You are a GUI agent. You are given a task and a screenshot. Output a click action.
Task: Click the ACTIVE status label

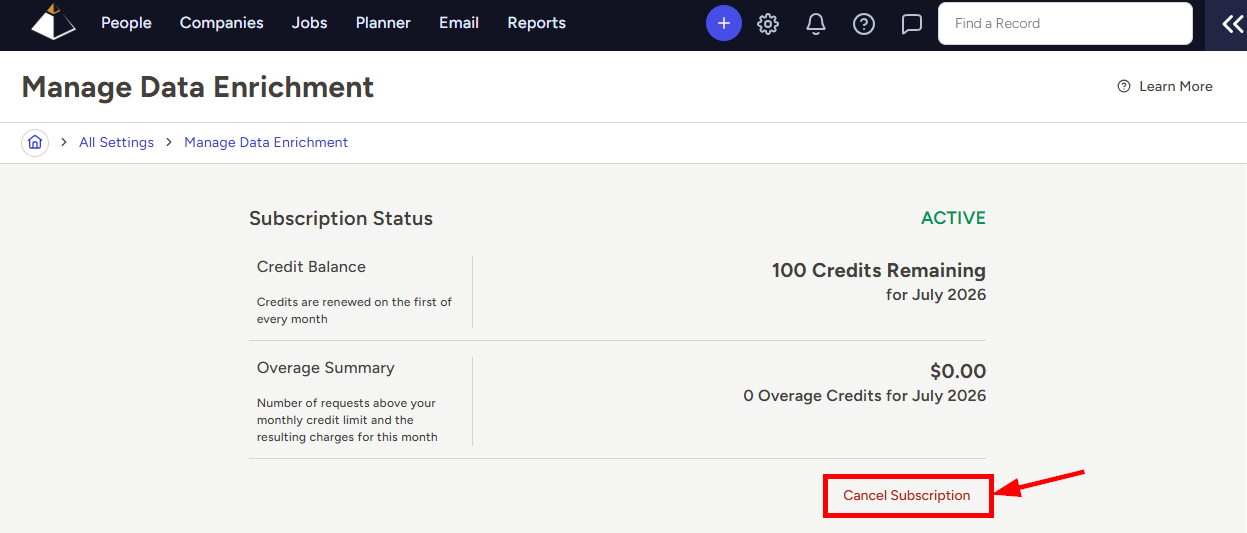click(953, 218)
